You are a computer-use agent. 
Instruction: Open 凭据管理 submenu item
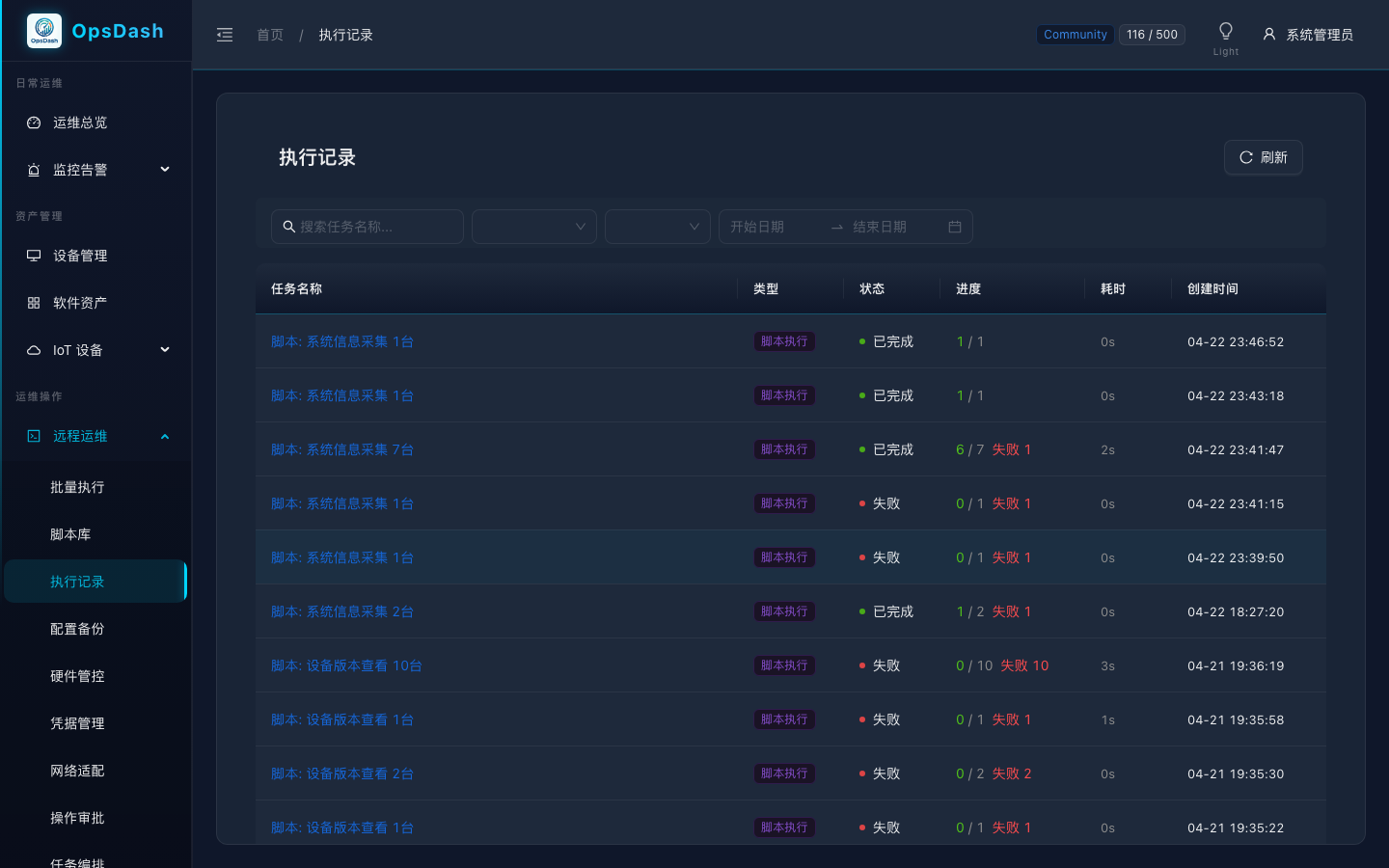pyautogui.click(x=95, y=723)
